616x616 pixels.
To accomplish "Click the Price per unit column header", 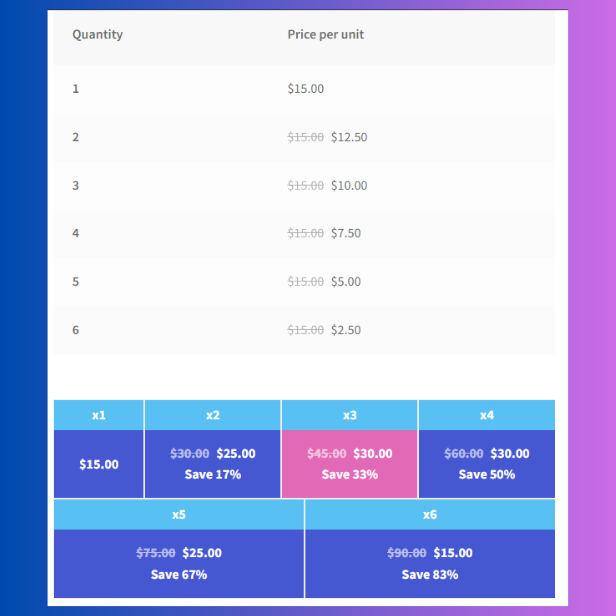I will tap(326, 35).
